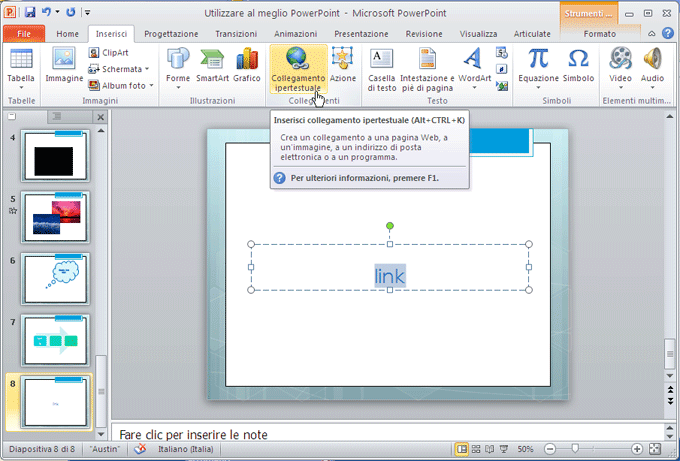Click the "Austin" theme status button
Image resolution: width=680 pixels, height=461 pixels.
click(x=105, y=449)
